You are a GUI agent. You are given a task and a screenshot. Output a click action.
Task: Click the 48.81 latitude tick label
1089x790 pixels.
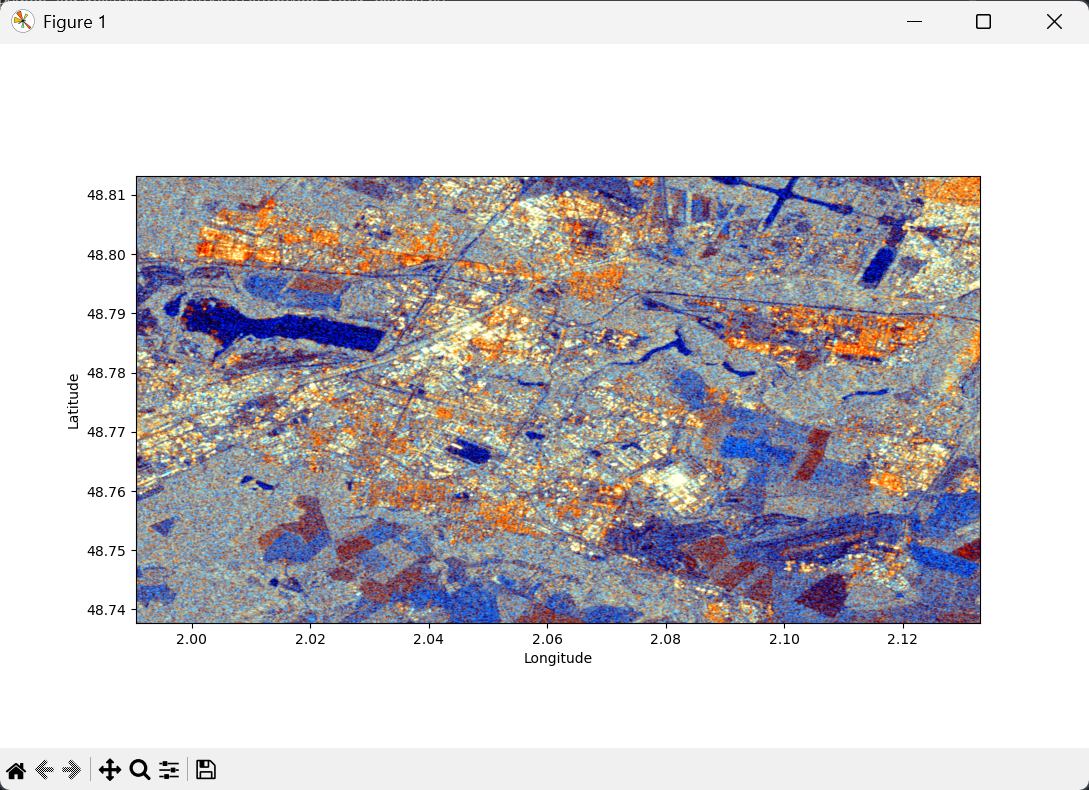pos(108,195)
